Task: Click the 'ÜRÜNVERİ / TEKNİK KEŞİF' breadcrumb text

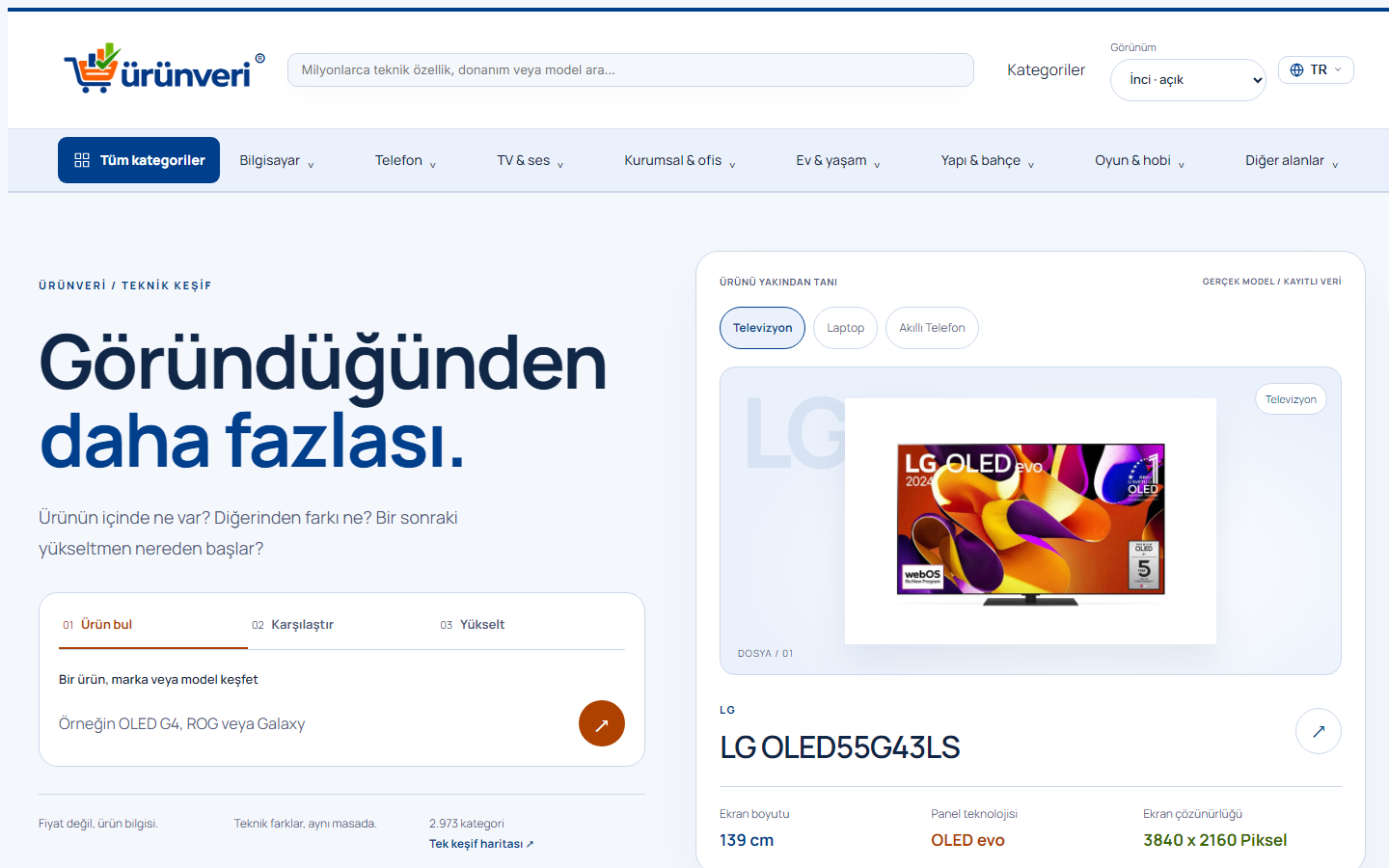Action: [x=125, y=285]
